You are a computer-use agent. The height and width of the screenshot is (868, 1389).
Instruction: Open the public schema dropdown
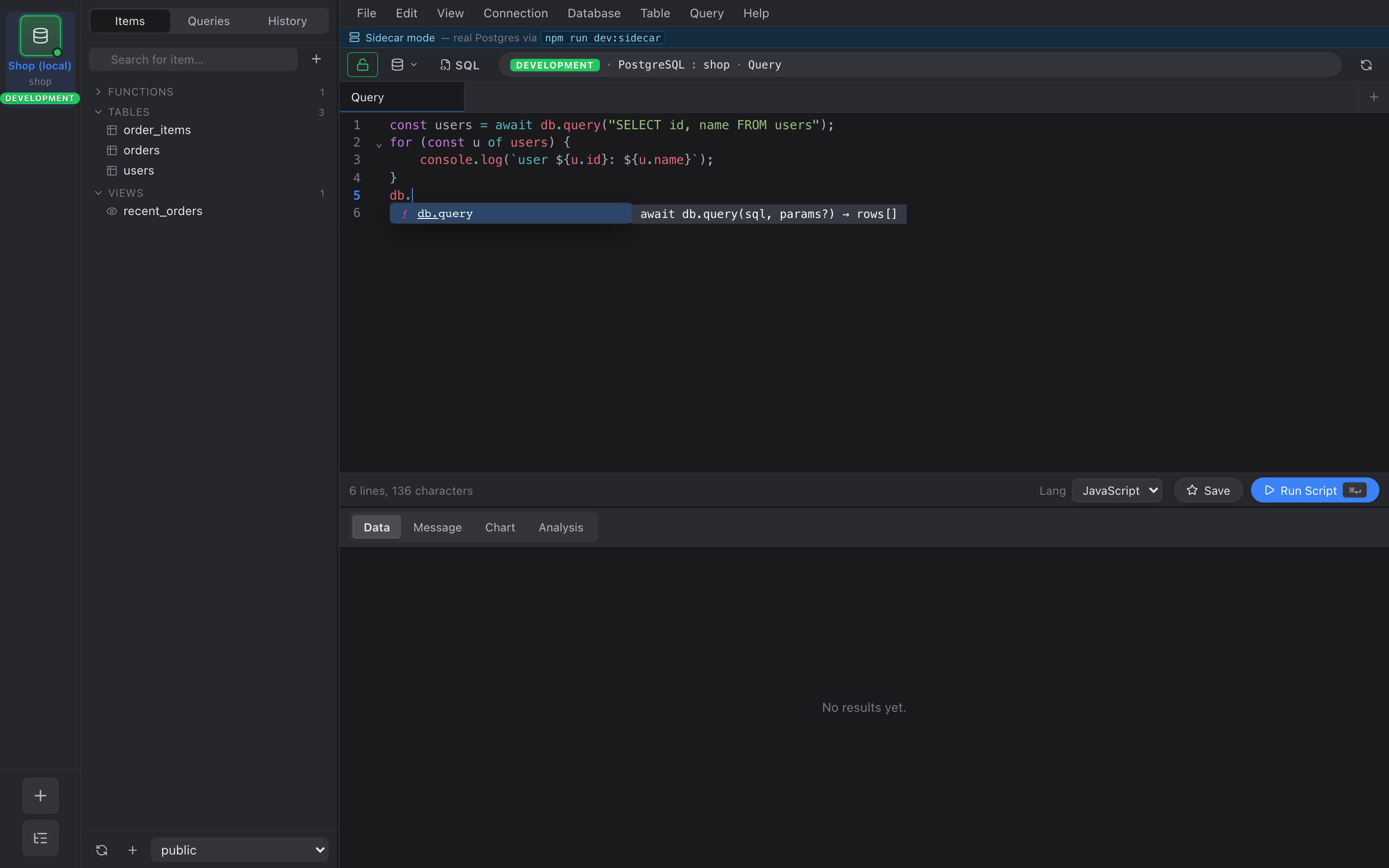(239, 850)
